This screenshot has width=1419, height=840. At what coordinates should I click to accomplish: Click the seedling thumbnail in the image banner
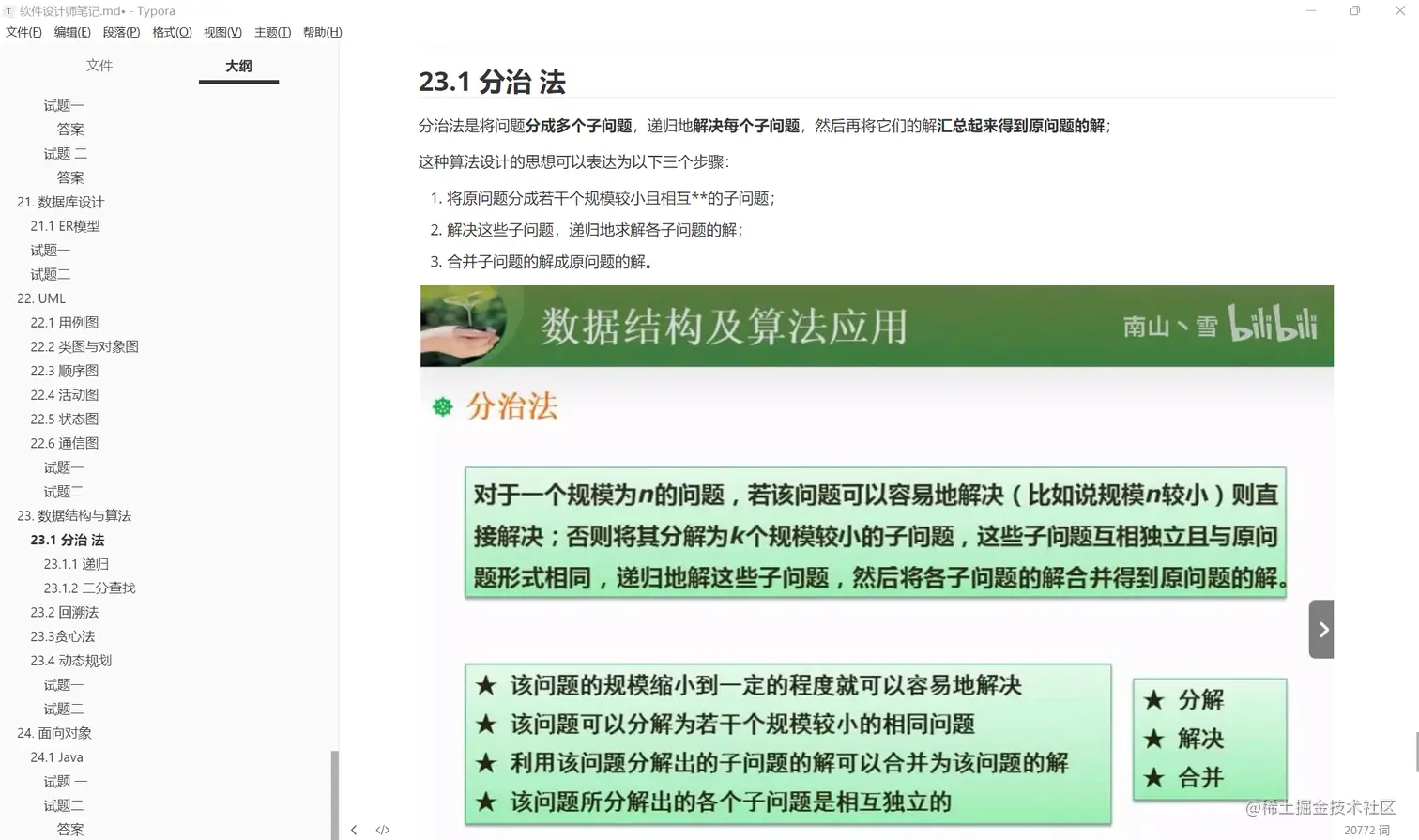pos(465,326)
